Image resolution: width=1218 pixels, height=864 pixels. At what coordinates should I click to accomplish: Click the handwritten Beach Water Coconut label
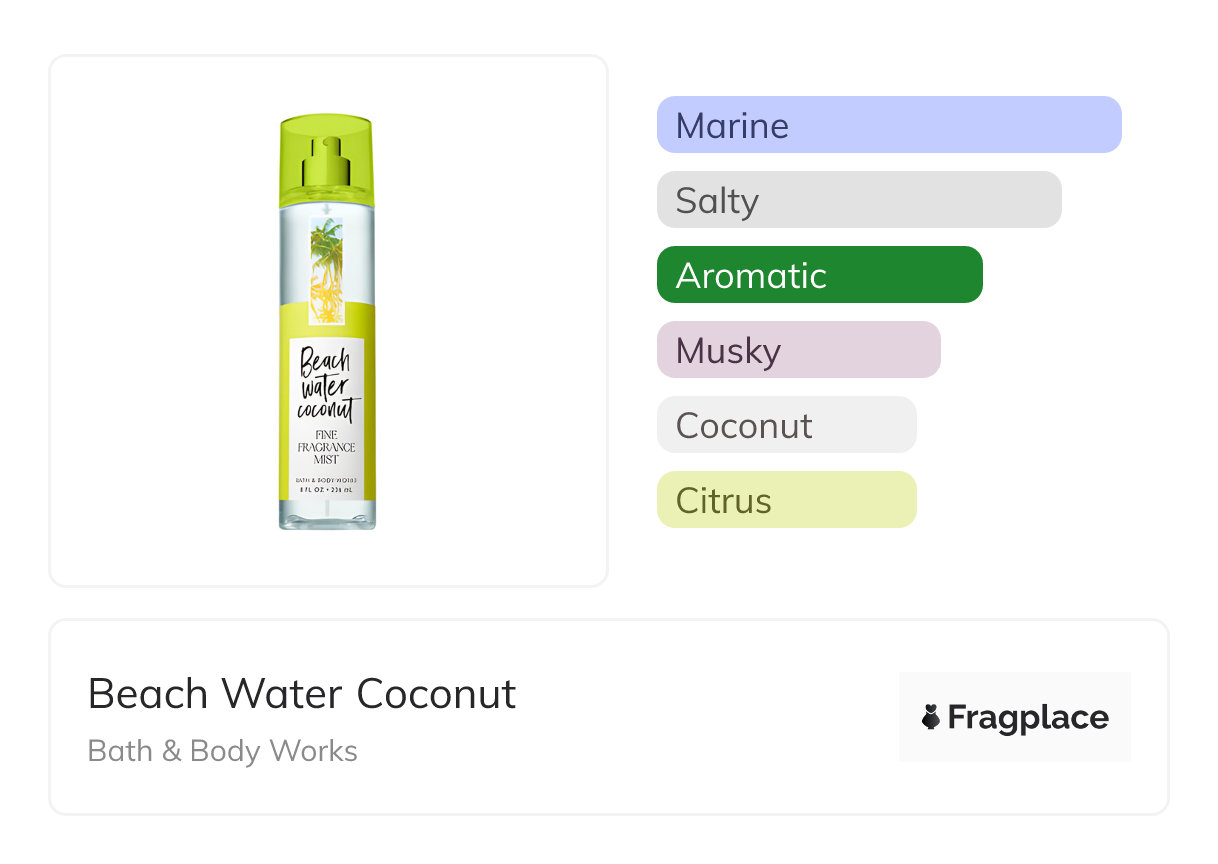(x=326, y=385)
